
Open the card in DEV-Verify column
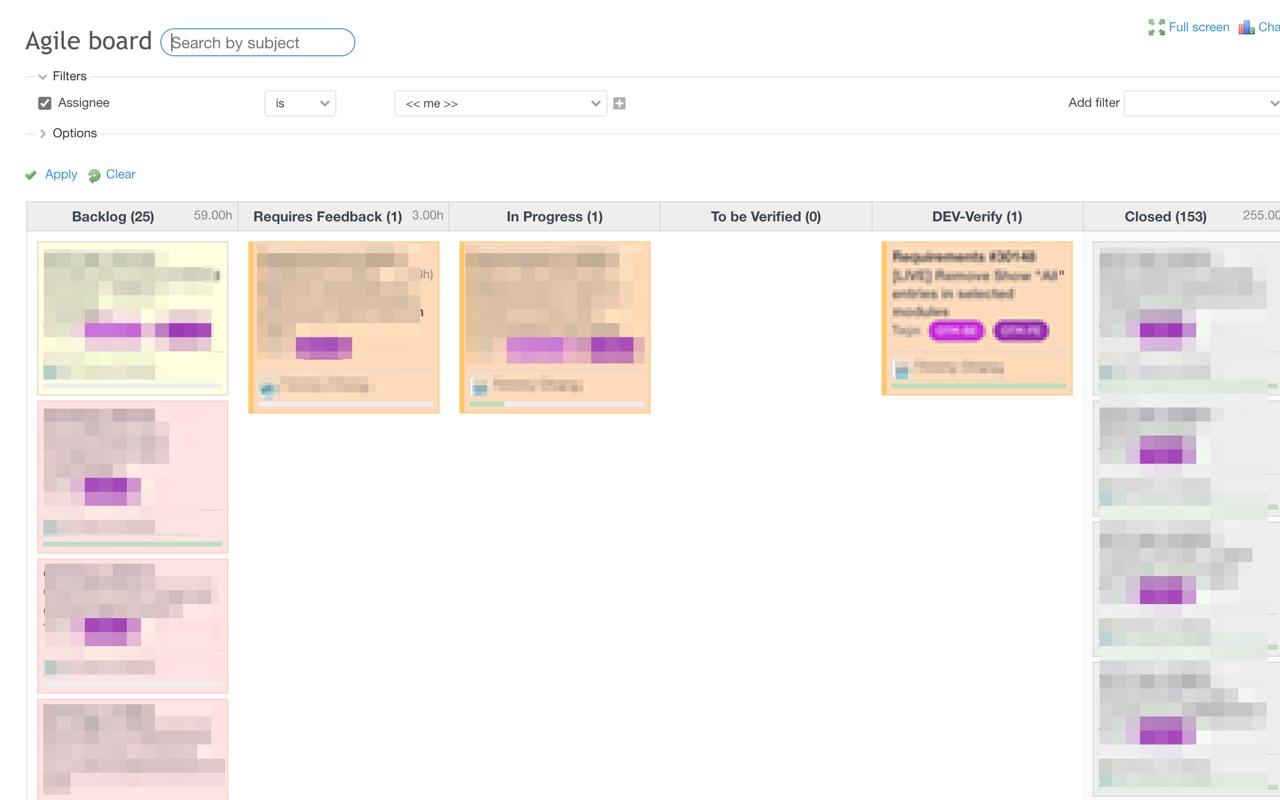pyautogui.click(x=977, y=318)
